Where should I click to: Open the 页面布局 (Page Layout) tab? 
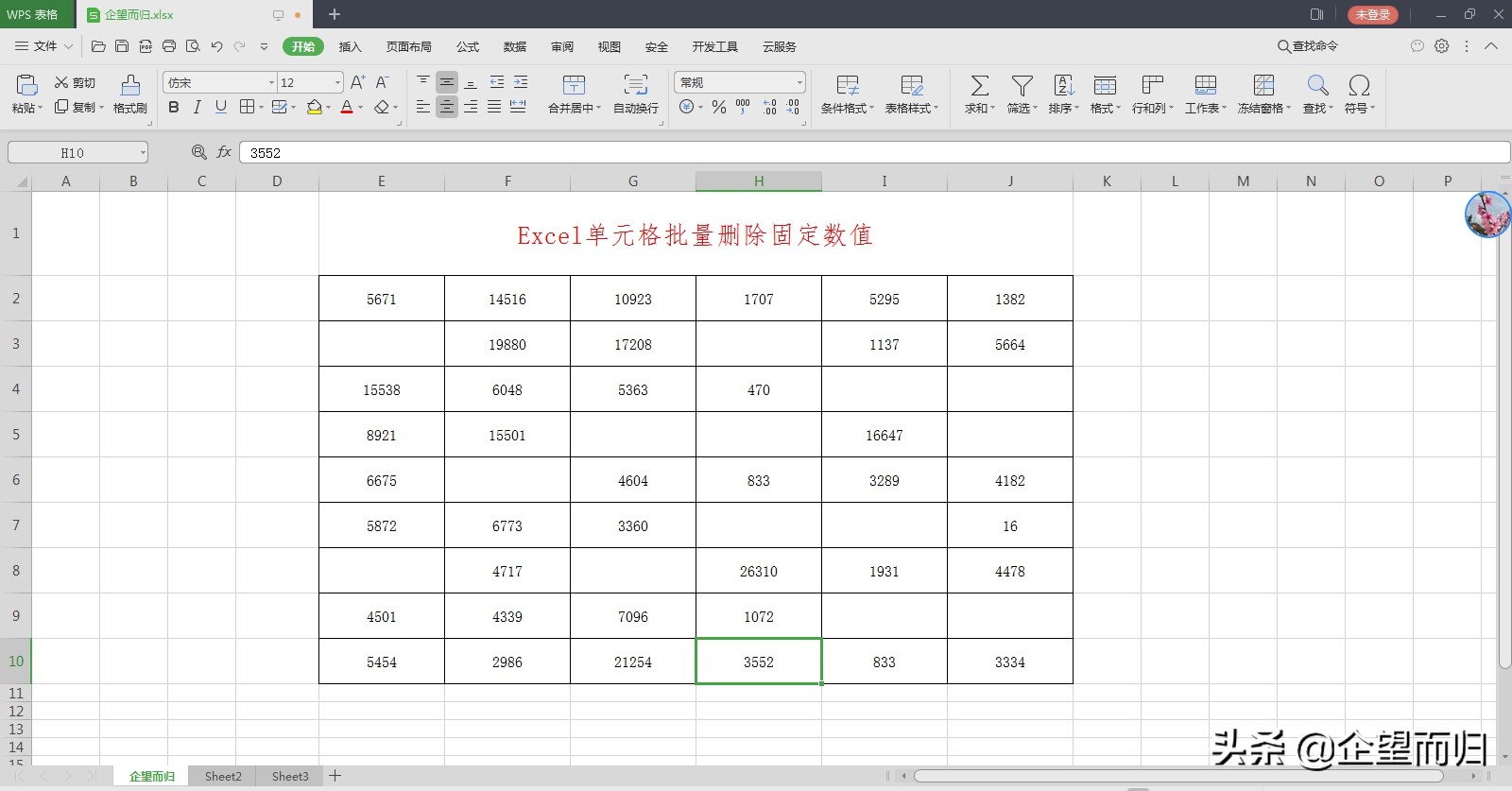408,46
